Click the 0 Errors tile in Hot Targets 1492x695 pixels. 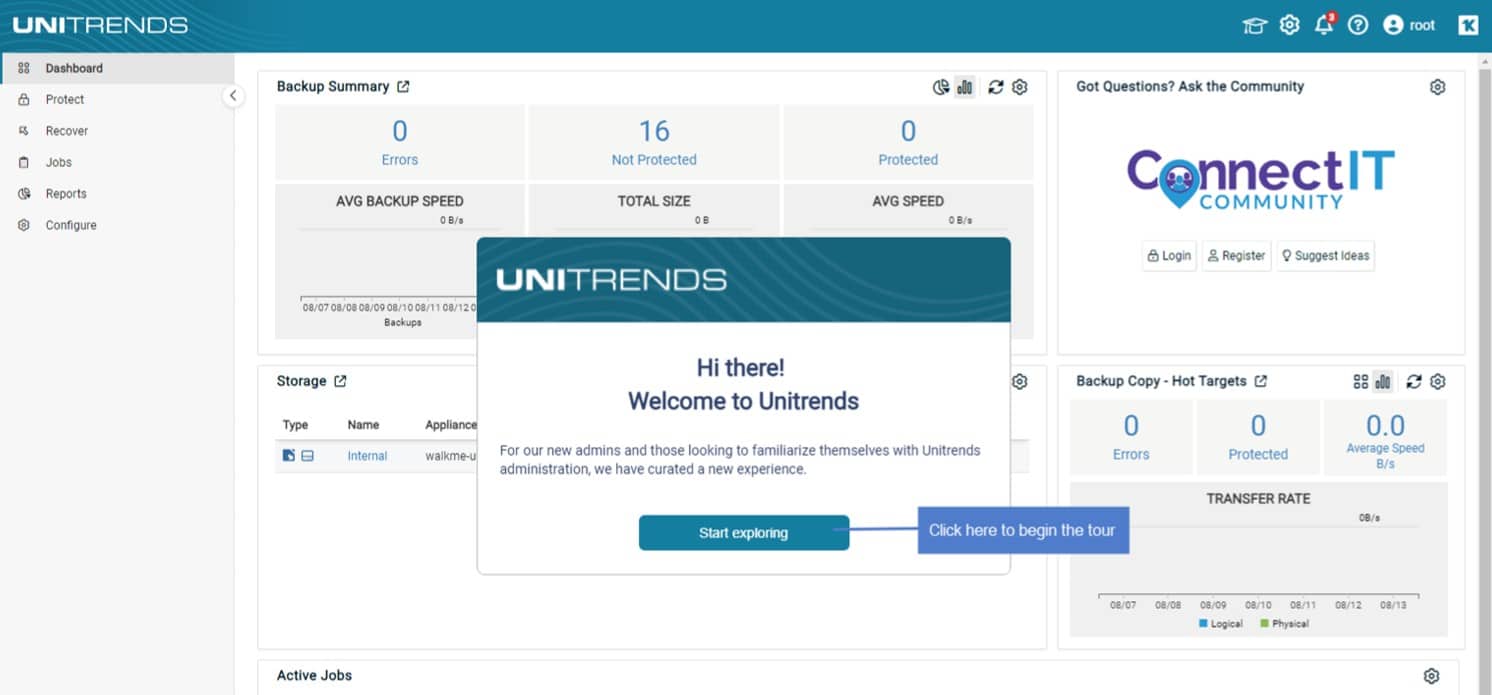[x=1131, y=437]
